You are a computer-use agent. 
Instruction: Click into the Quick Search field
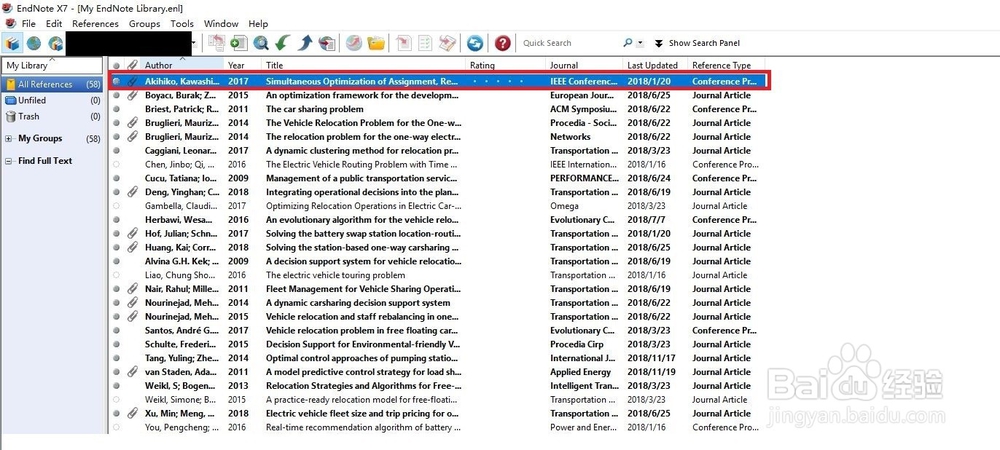click(570, 43)
